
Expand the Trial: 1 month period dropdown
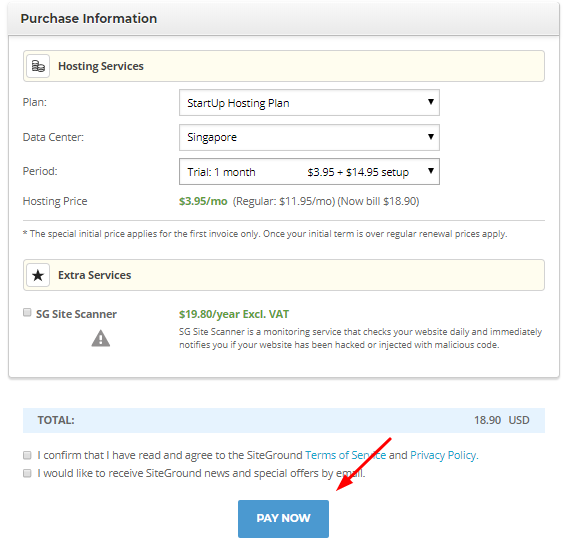click(x=309, y=171)
